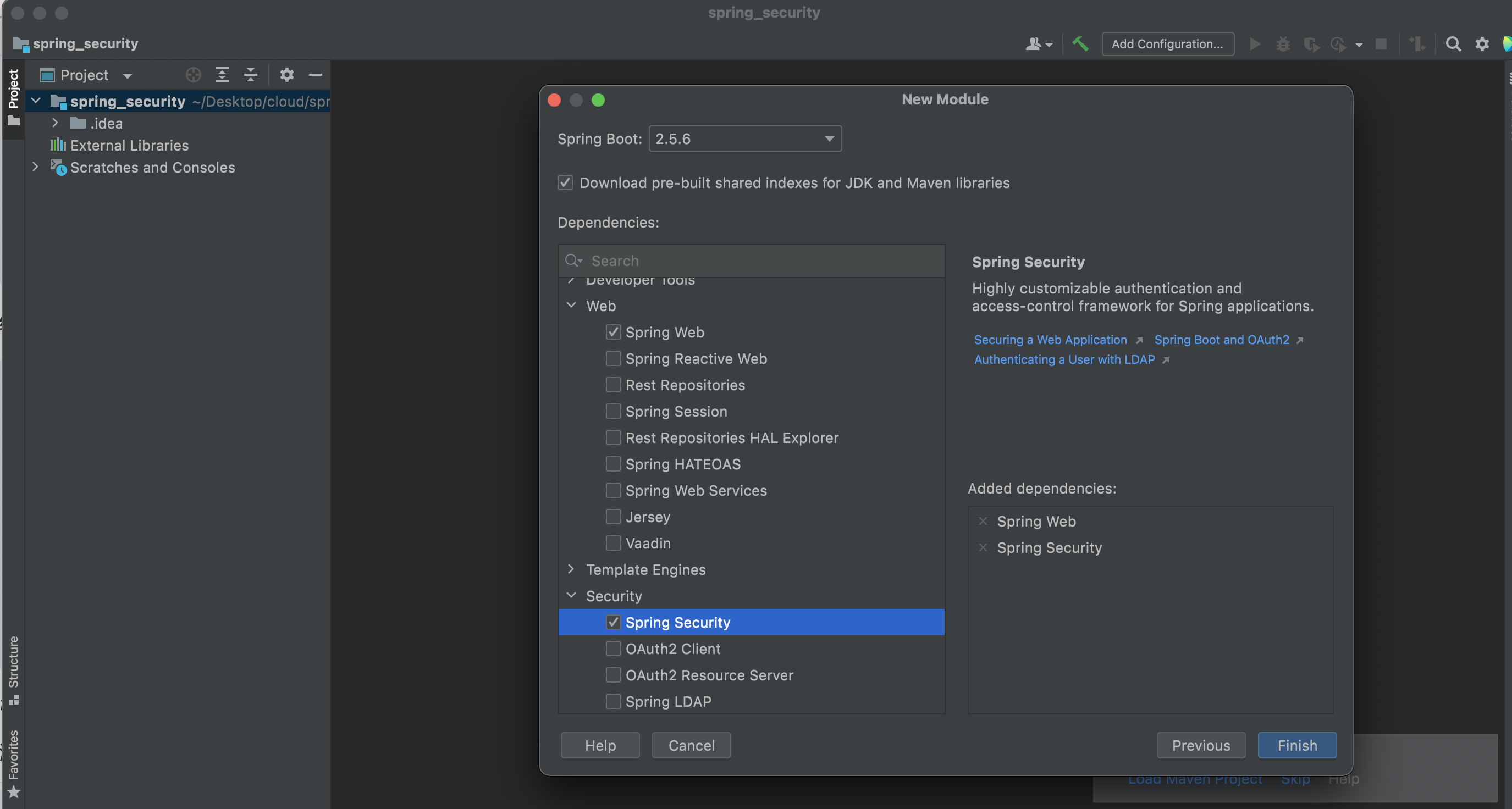
Task: Open the Spring Boot version dropdown
Action: coord(745,139)
